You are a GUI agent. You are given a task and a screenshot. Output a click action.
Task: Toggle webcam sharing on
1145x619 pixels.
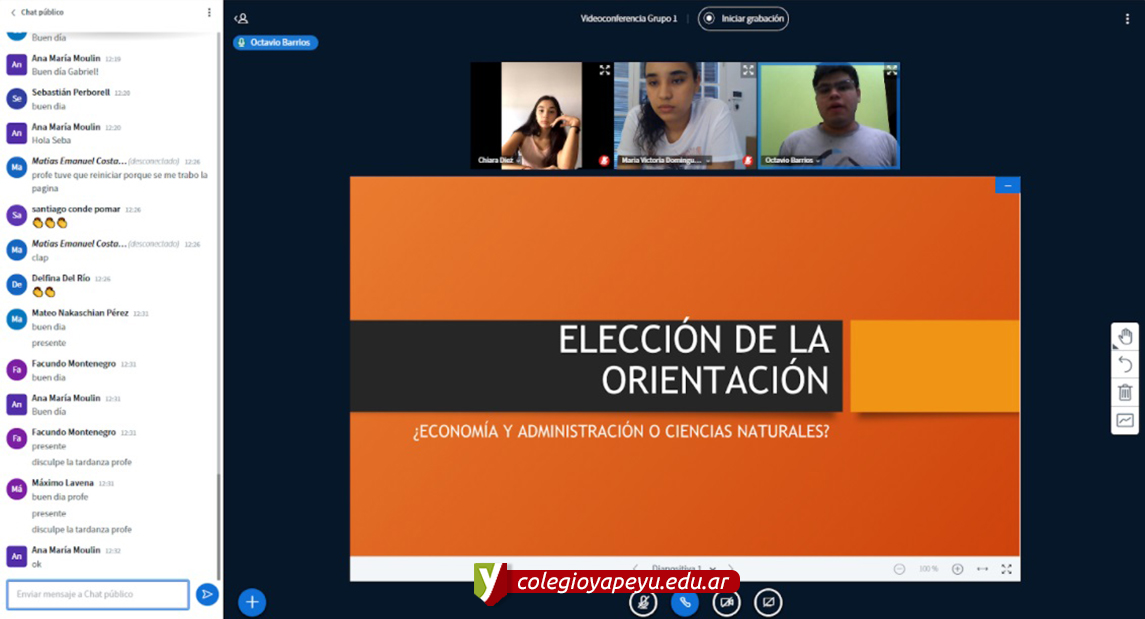tap(726, 603)
